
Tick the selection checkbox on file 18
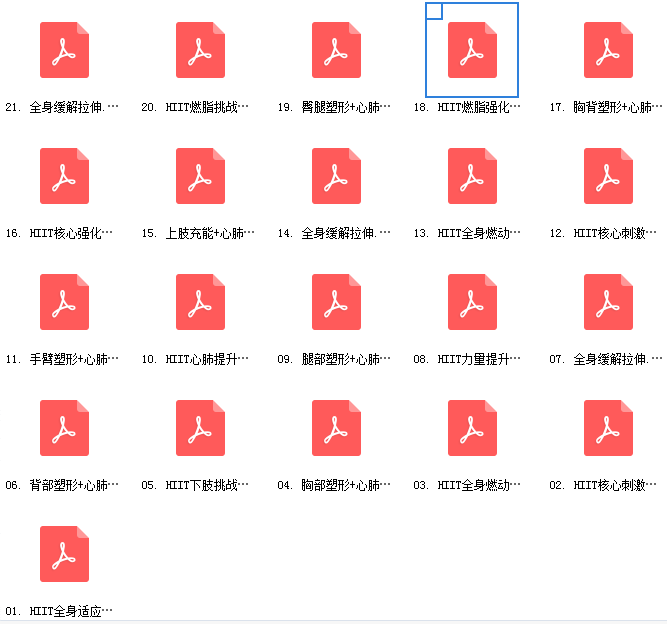[434, 11]
